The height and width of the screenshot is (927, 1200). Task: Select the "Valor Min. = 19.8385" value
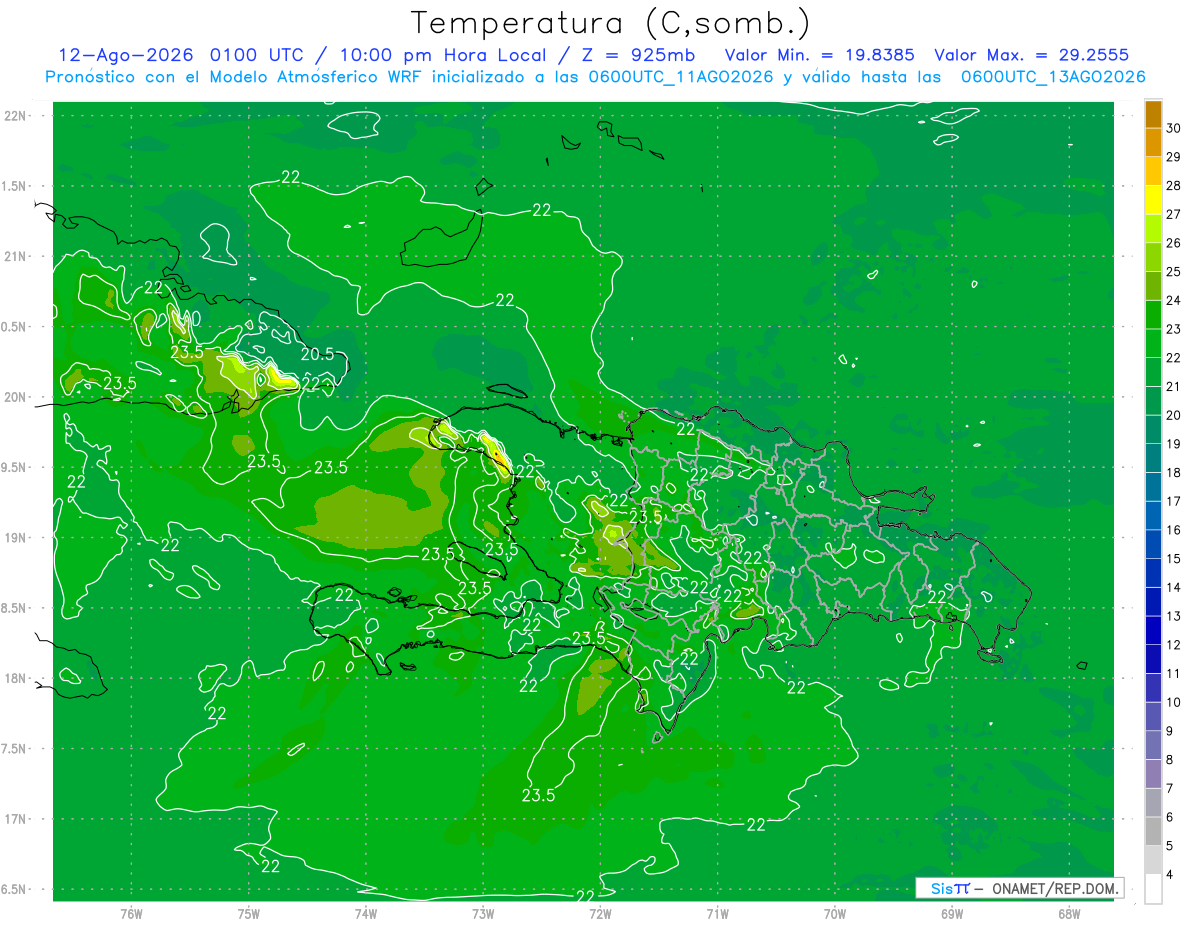click(821, 55)
